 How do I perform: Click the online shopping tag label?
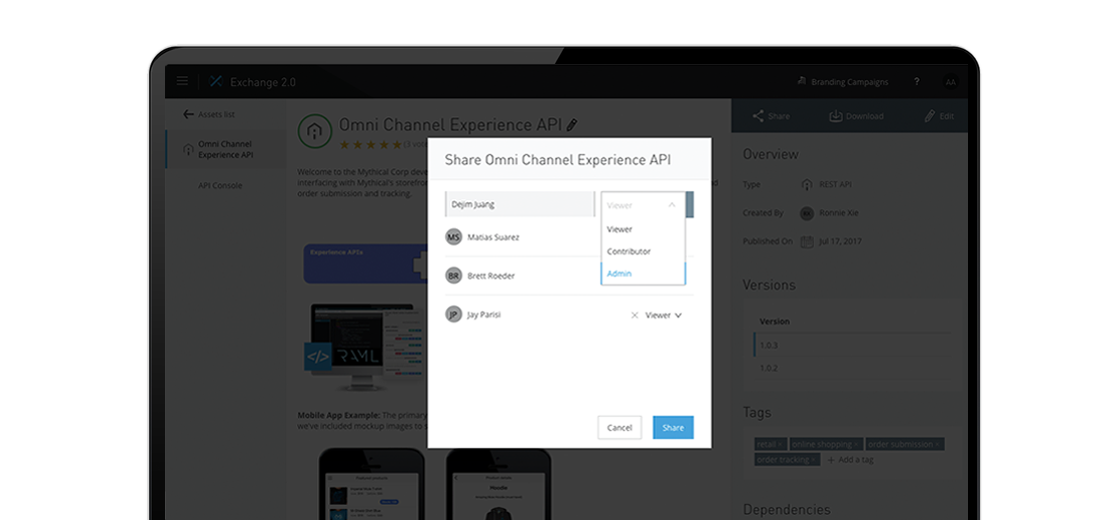(x=821, y=444)
